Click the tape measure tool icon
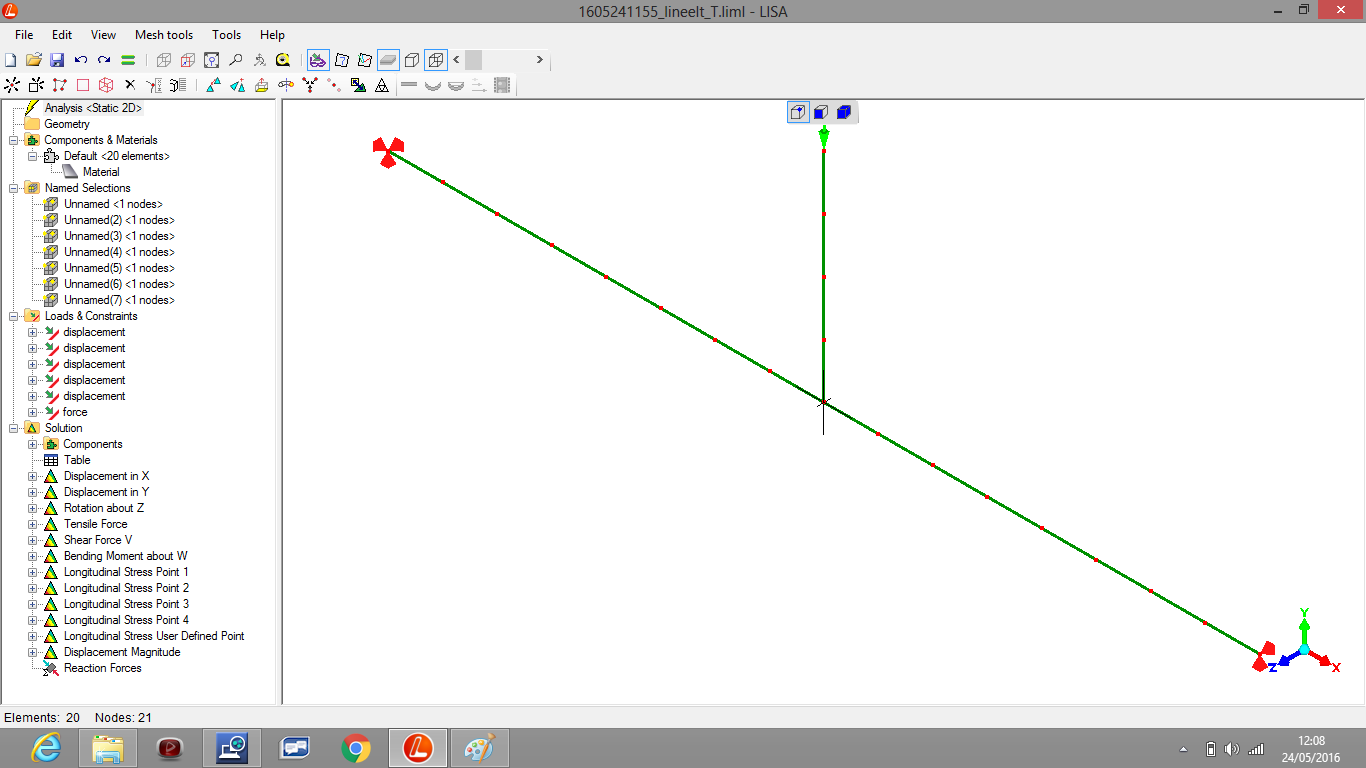Image resolution: width=1366 pixels, height=768 pixels. [283, 60]
